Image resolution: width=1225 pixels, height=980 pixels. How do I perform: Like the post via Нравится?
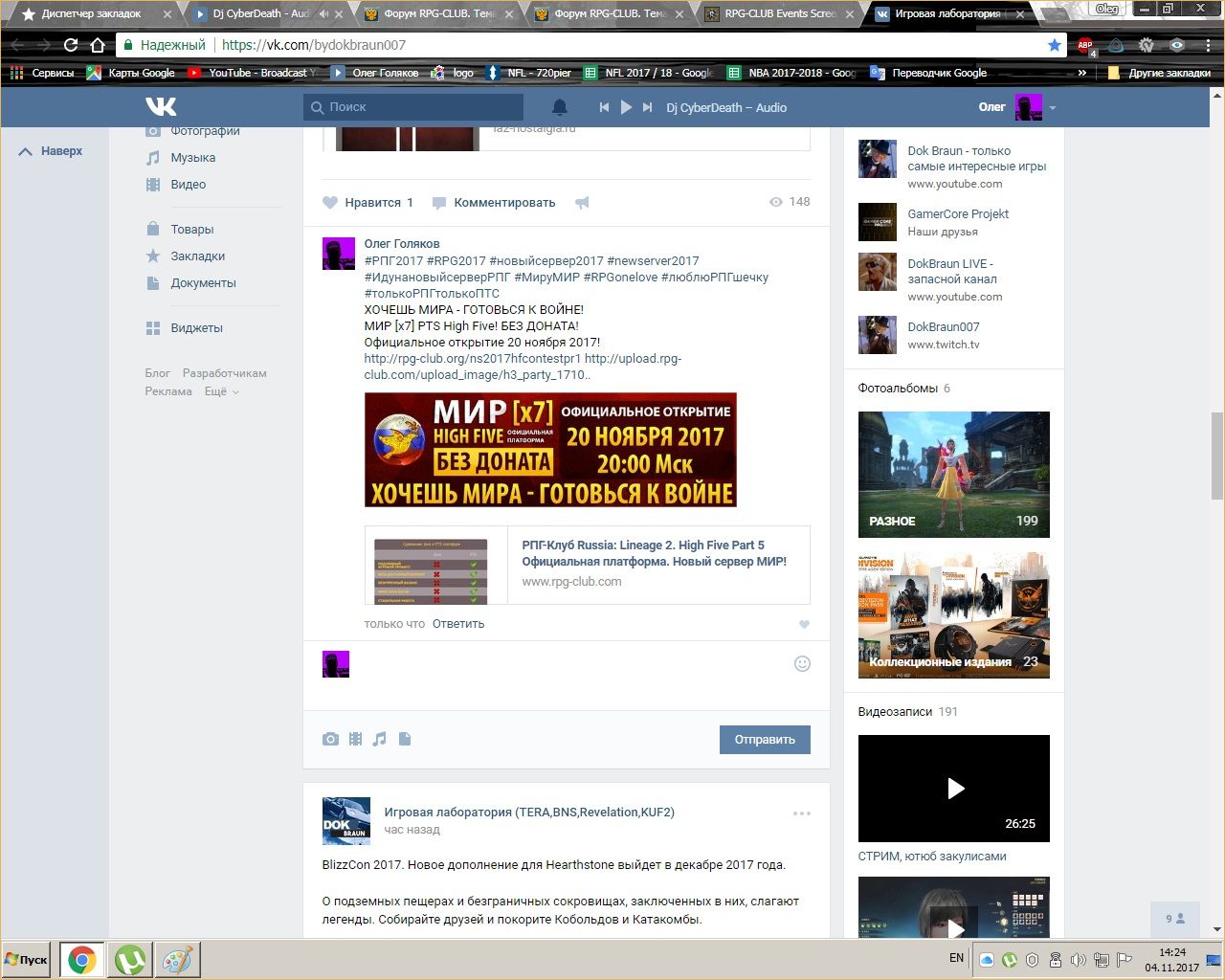pos(367,203)
